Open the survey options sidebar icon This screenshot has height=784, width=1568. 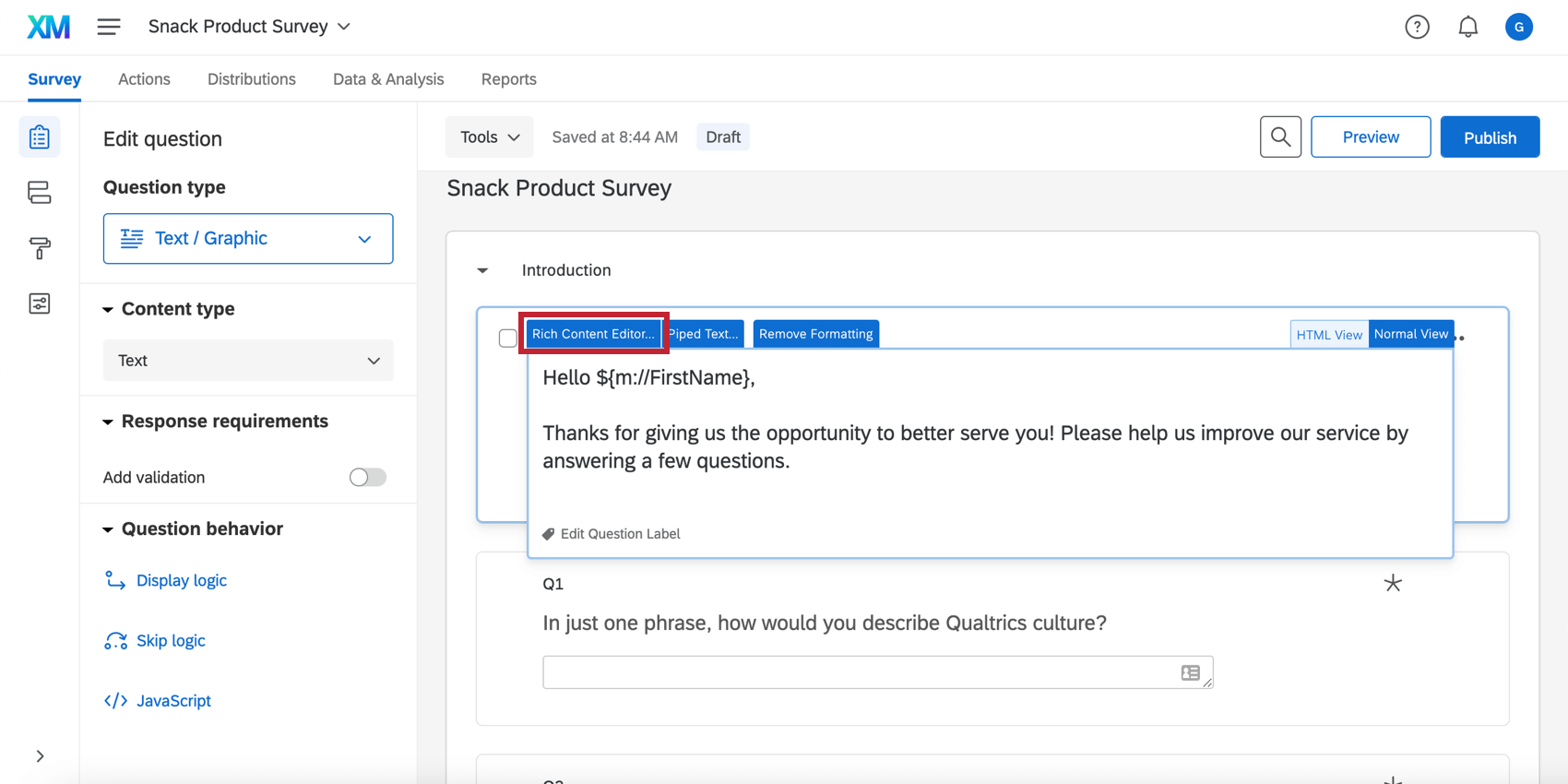tap(39, 303)
